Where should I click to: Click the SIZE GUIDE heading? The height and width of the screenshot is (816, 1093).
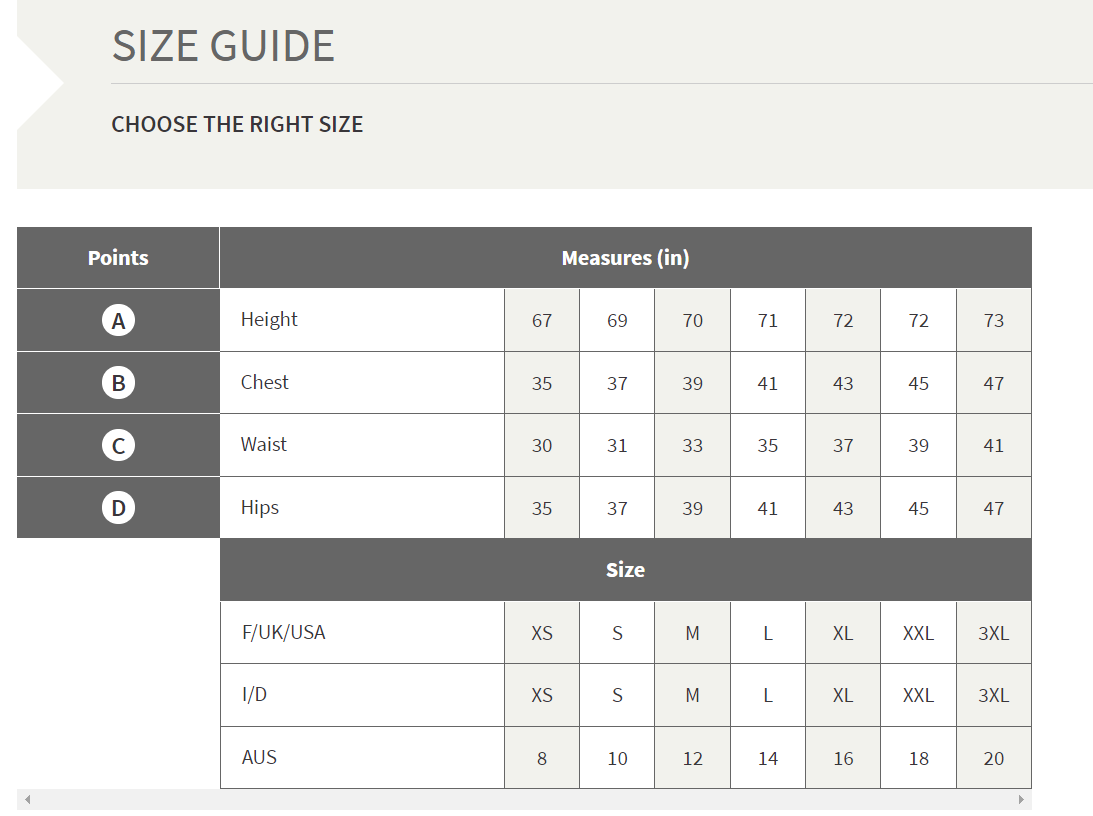point(223,46)
